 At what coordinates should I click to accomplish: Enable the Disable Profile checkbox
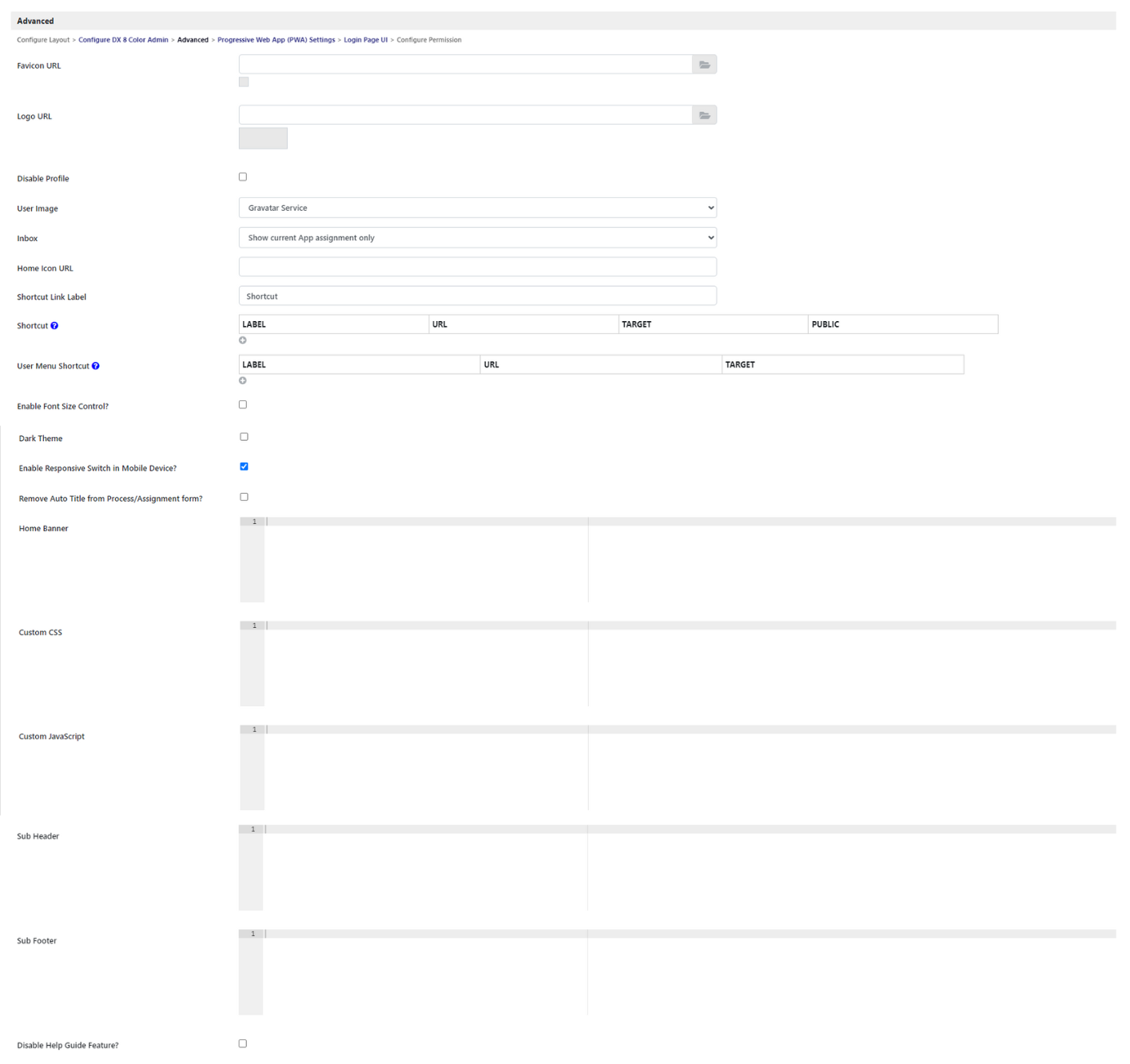(x=243, y=177)
